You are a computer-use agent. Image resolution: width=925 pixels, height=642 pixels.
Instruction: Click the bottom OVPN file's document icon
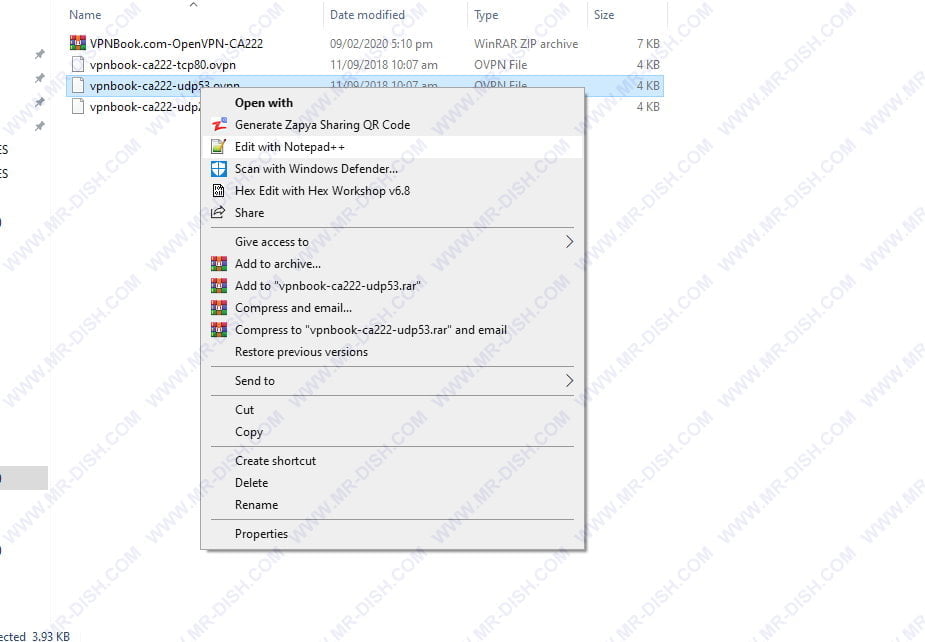tap(79, 107)
